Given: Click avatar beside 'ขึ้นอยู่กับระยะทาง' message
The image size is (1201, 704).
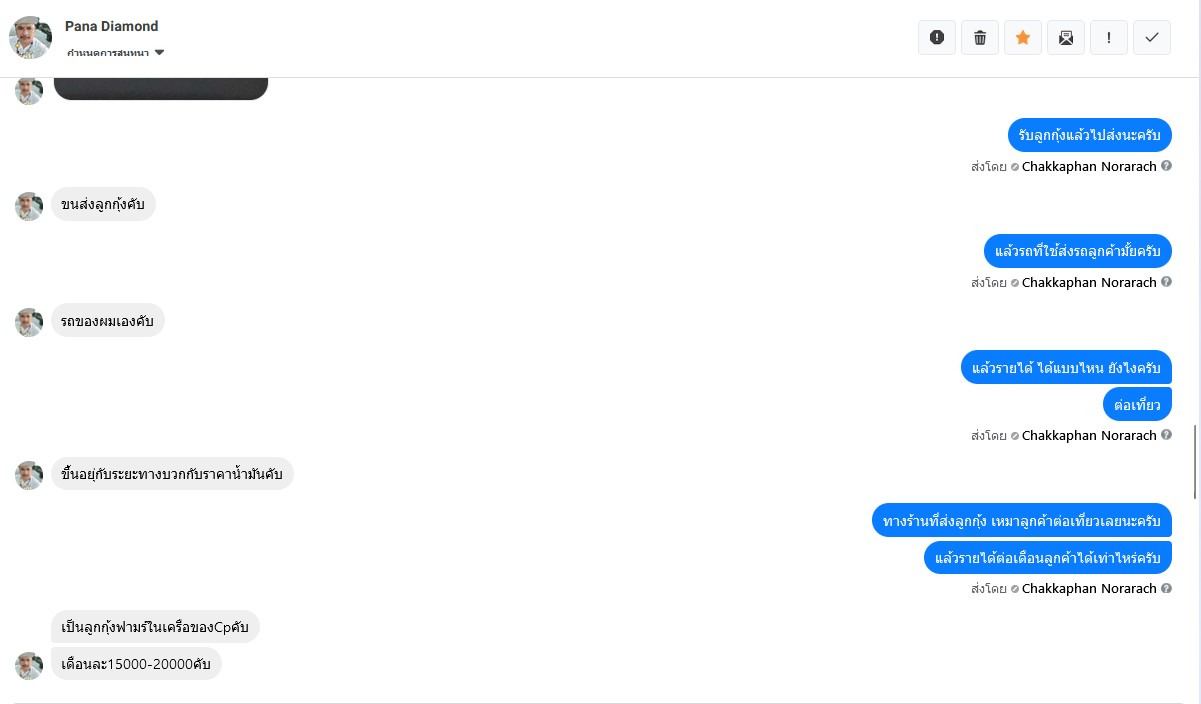Looking at the screenshot, I should click(29, 475).
